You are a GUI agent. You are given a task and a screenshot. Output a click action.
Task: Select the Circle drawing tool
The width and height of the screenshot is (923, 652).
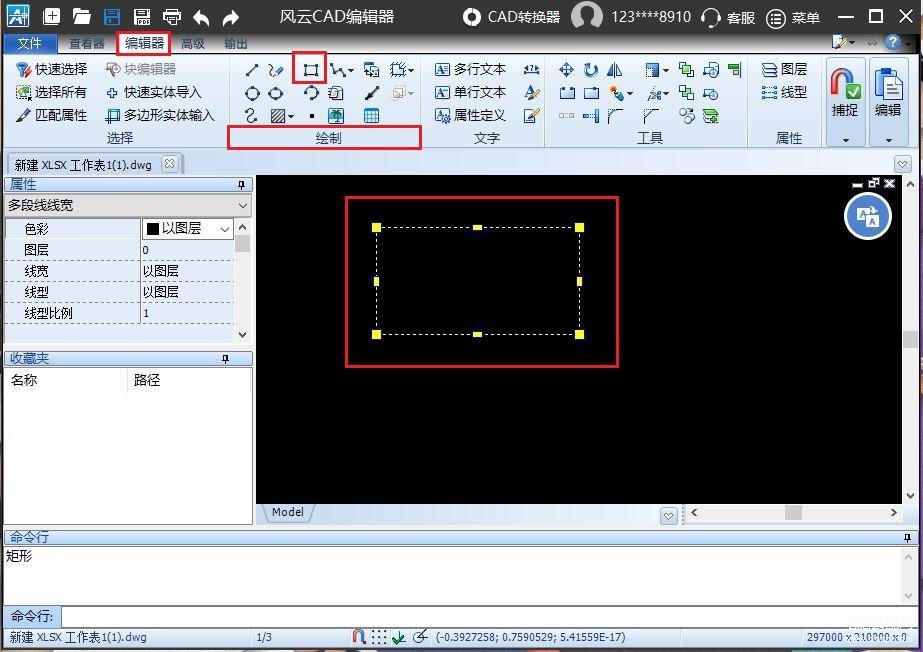click(252, 93)
